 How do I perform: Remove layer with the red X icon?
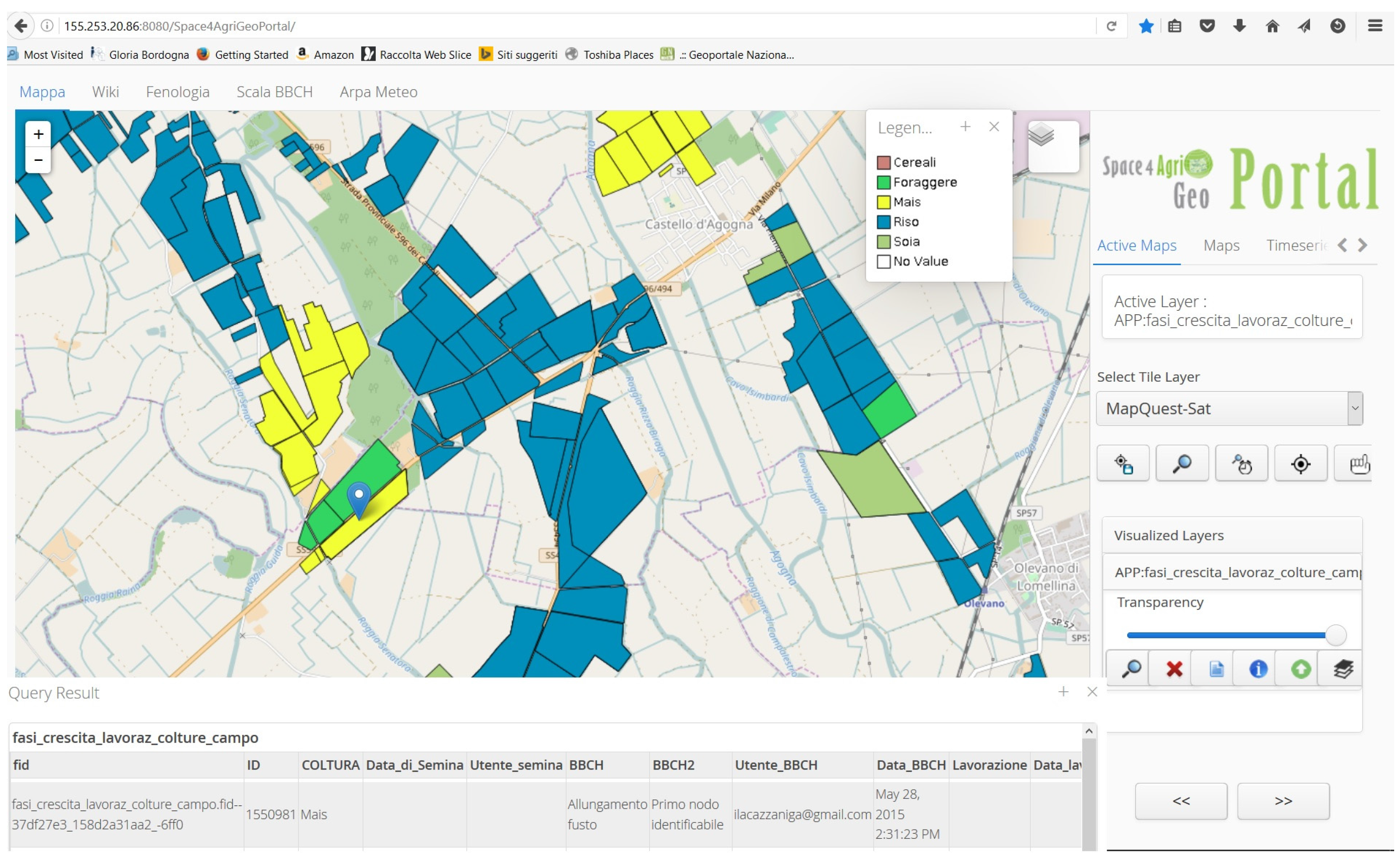1174,669
